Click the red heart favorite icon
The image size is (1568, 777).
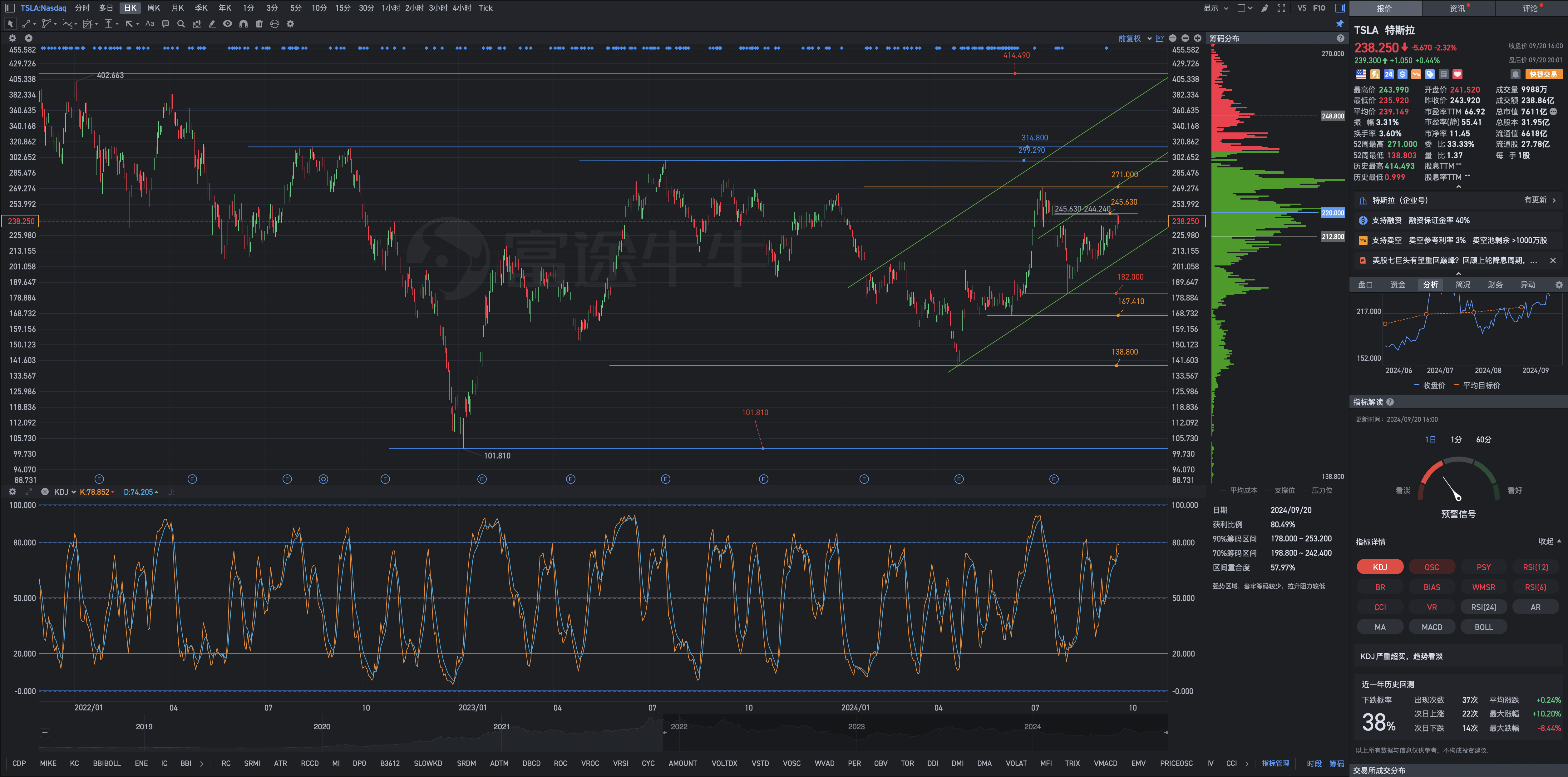click(x=1457, y=74)
